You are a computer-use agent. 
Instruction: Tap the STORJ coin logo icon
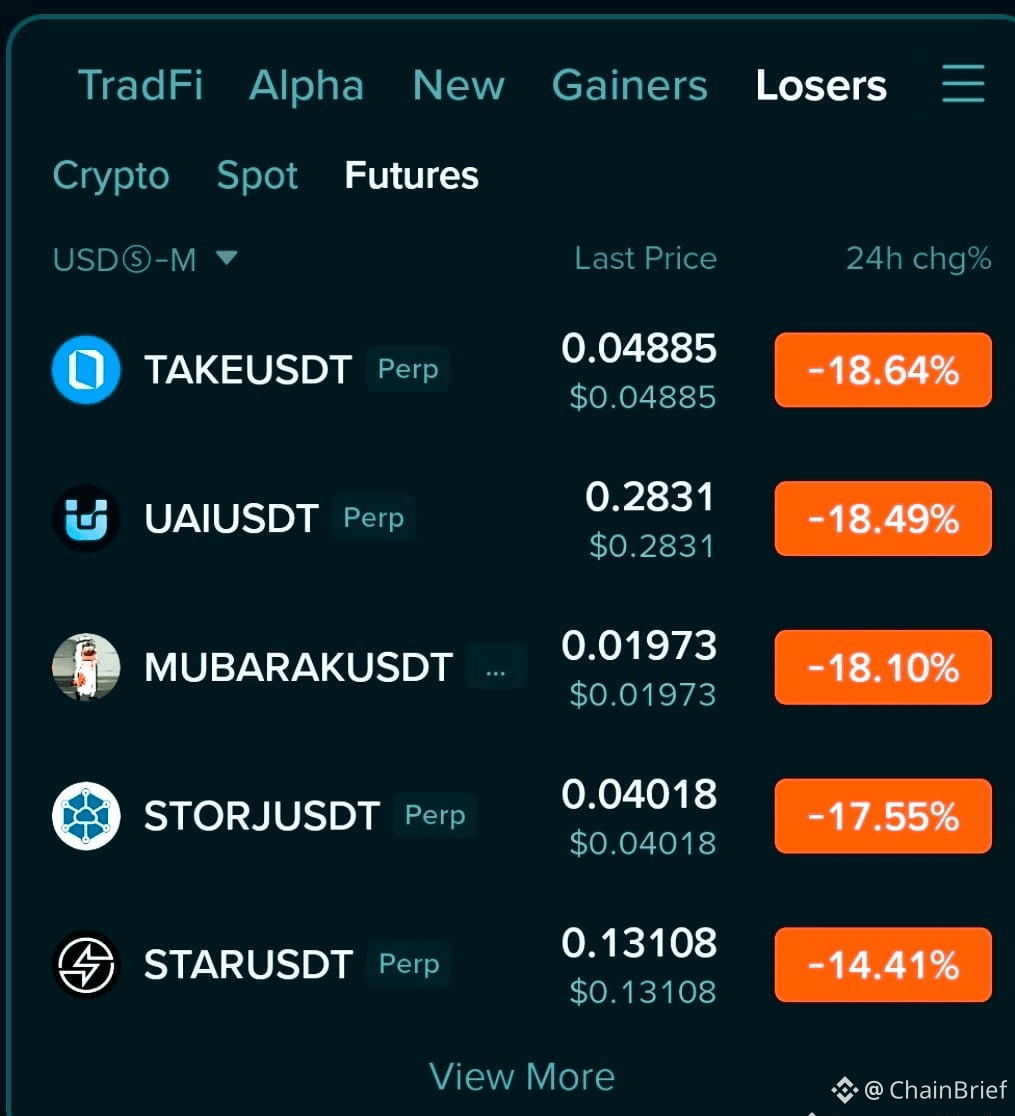pyautogui.click(x=86, y=816)
